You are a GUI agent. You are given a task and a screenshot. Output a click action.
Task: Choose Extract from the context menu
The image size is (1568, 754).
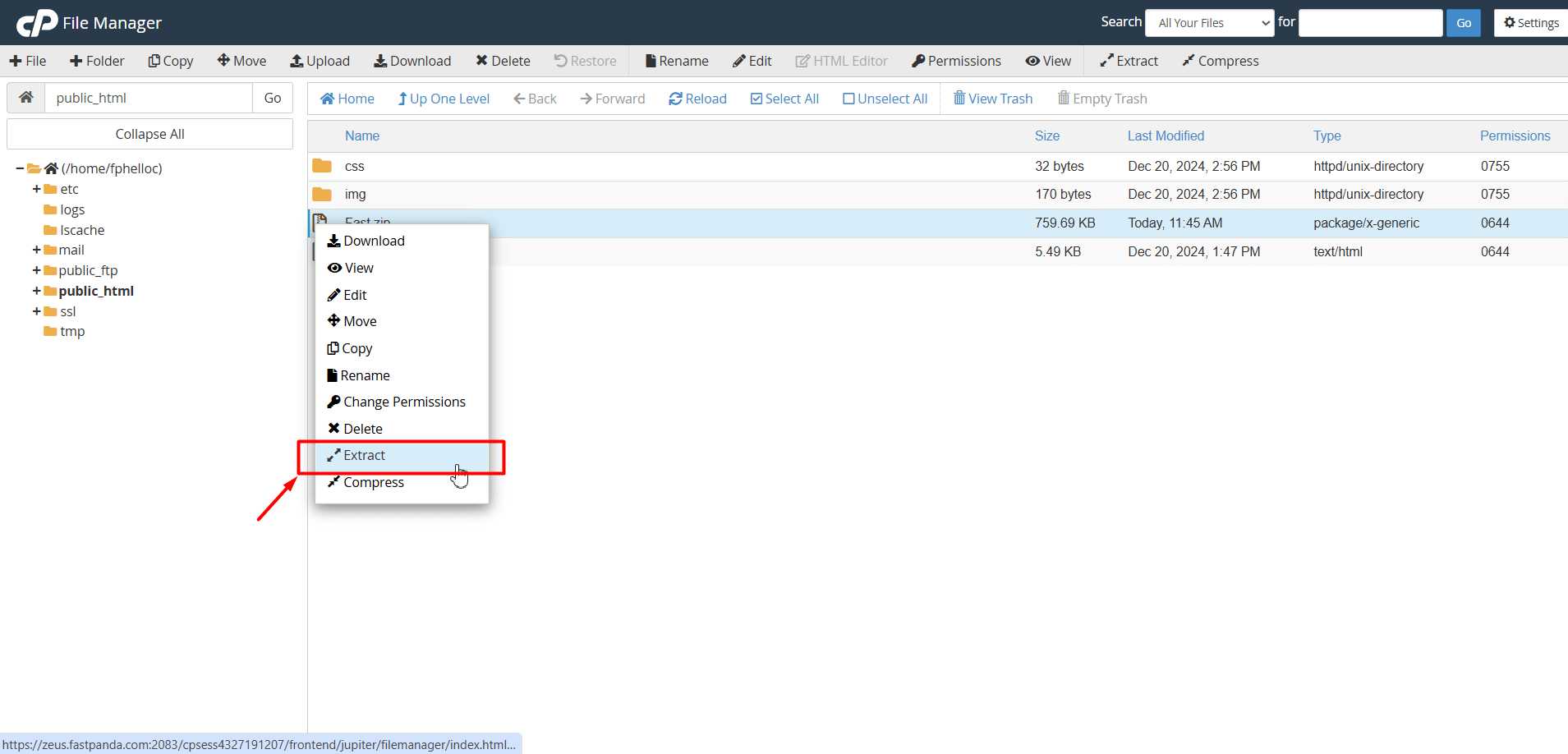point(364,455)
